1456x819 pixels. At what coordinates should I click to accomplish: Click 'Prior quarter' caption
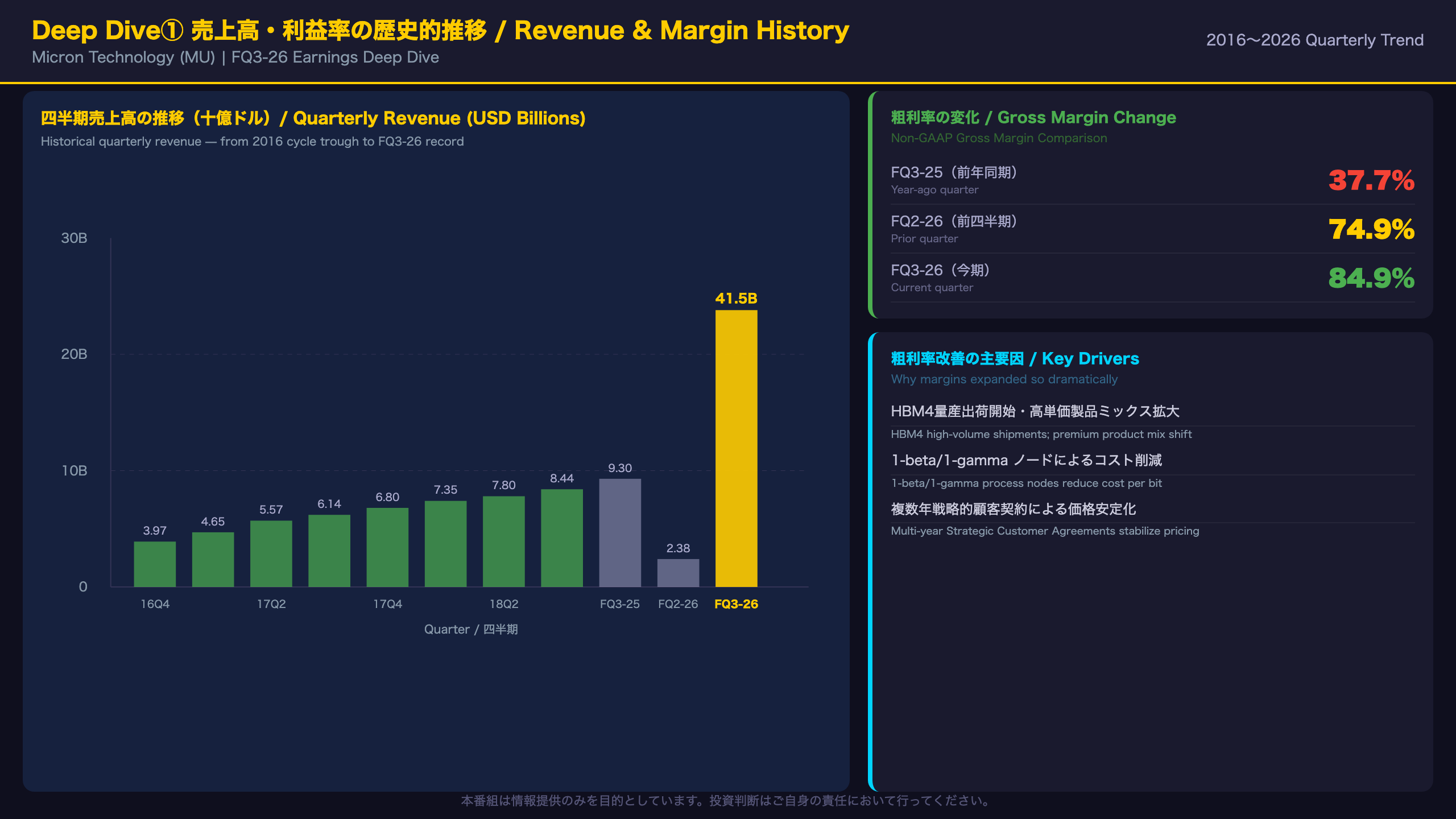(924, 239)
